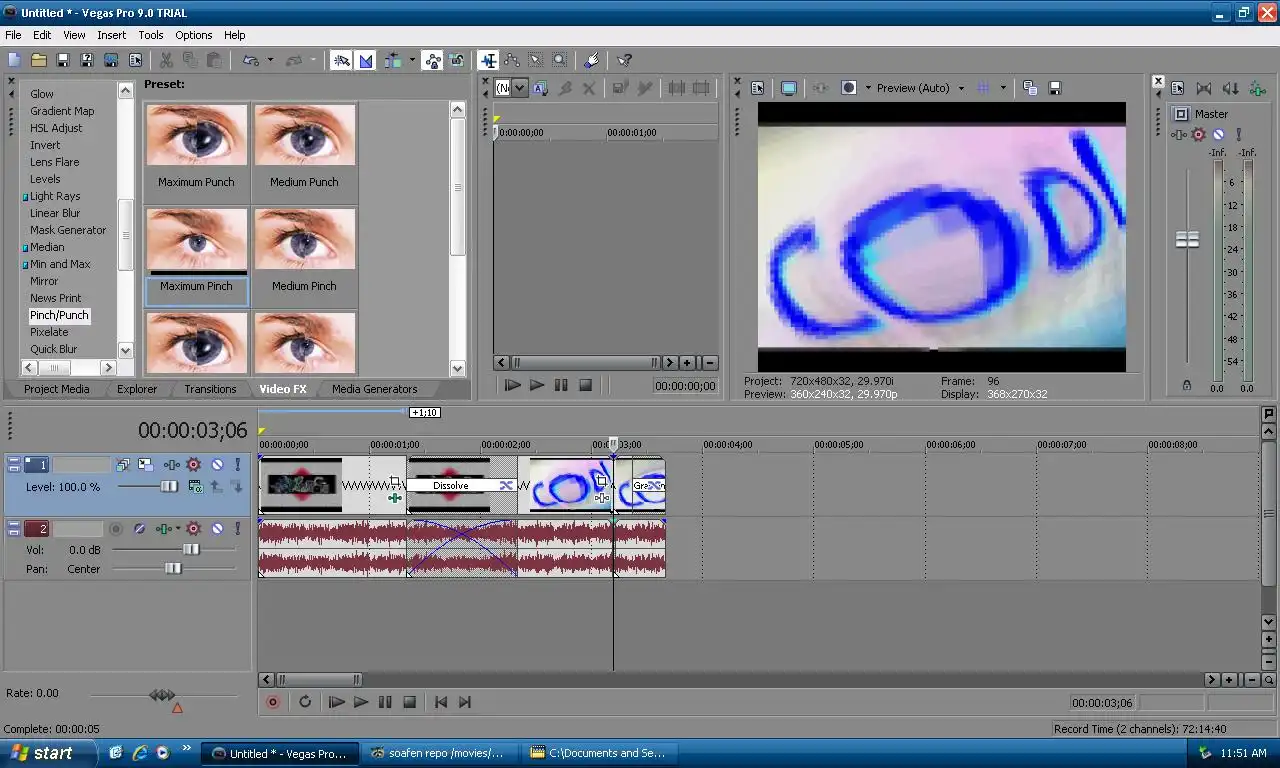Open the Undo history dropdown arrow
The width and height of the screenshot is (1280, 768).
tap(270, 60)
